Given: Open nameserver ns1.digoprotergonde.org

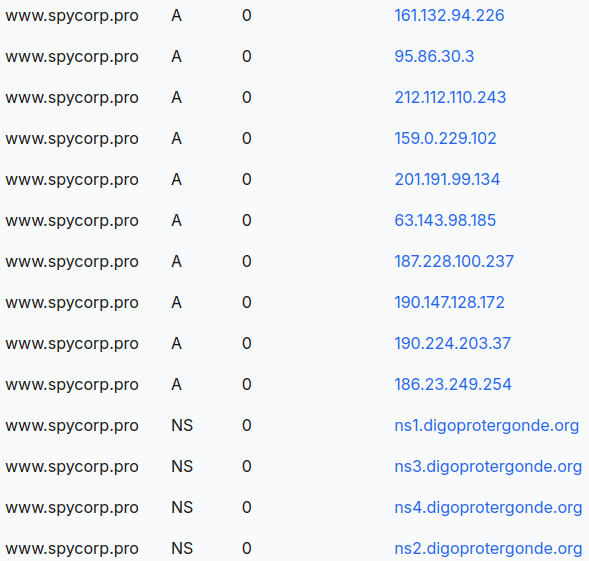Looking at the screenshot, I should click(x=486, y=426).
